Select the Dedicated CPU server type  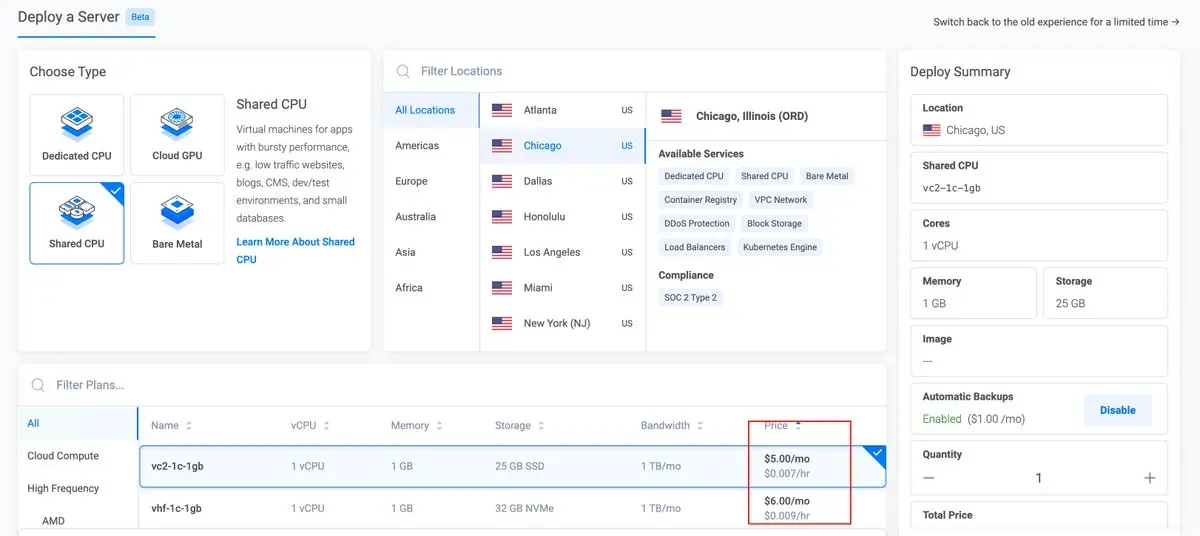pyautogui.click(x=77, y=136)
